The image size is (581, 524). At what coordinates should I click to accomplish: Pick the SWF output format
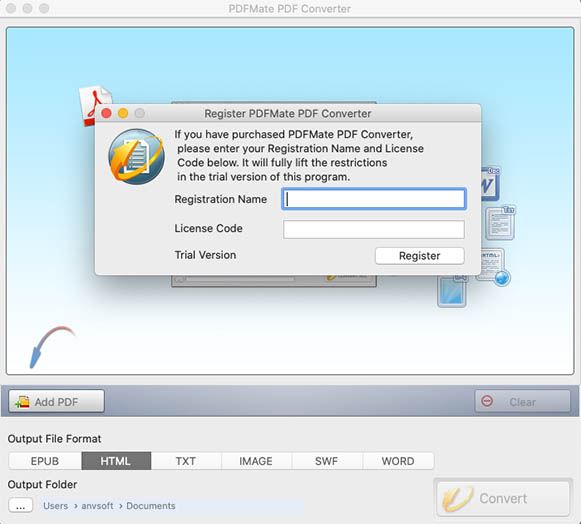pos(327,461)
